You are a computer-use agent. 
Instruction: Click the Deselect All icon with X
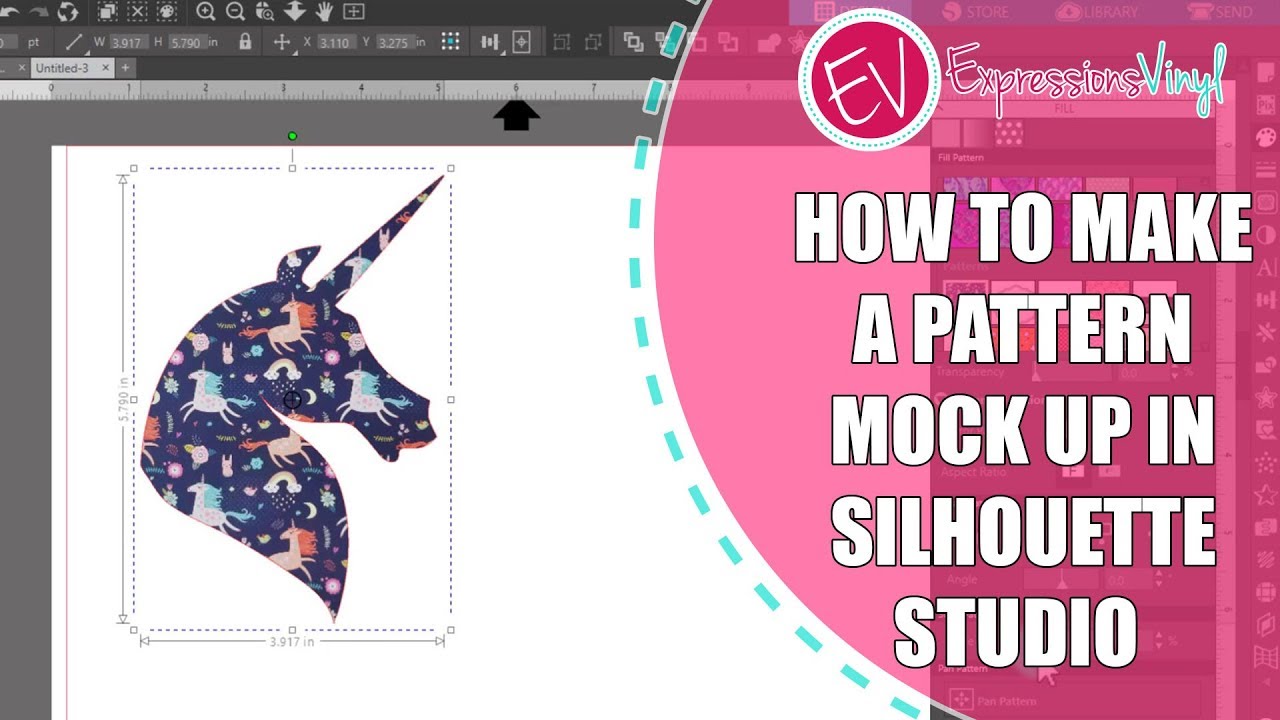(x=138, y=12)
